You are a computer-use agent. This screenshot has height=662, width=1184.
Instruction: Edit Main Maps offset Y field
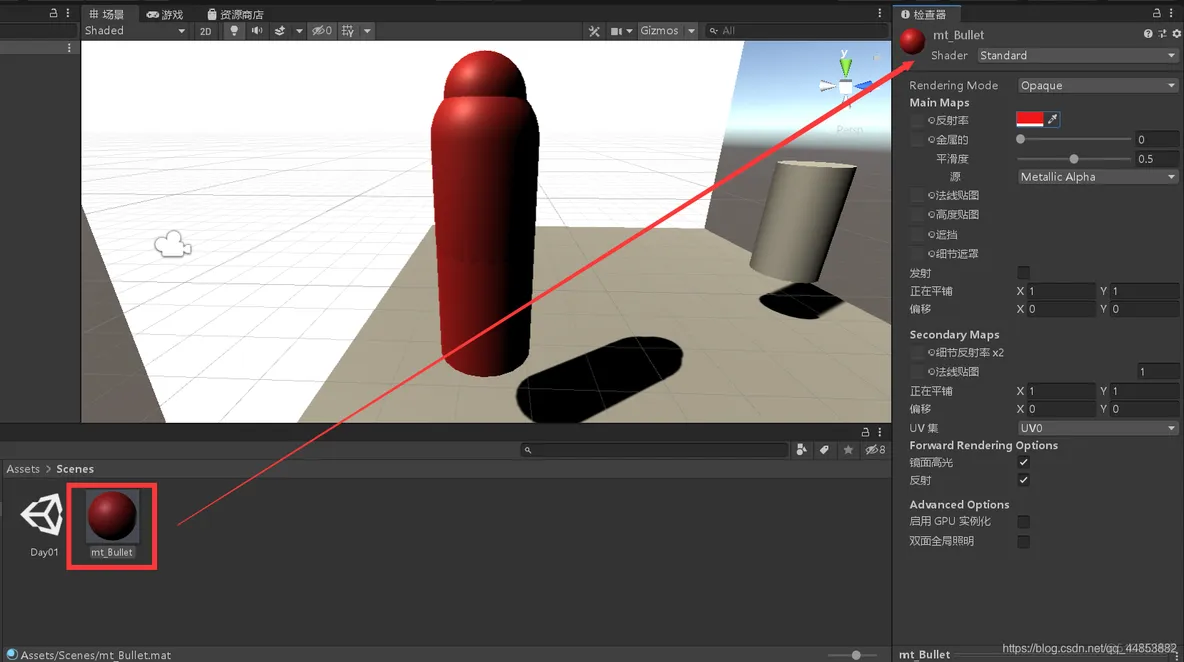[x=1144, y=309]
